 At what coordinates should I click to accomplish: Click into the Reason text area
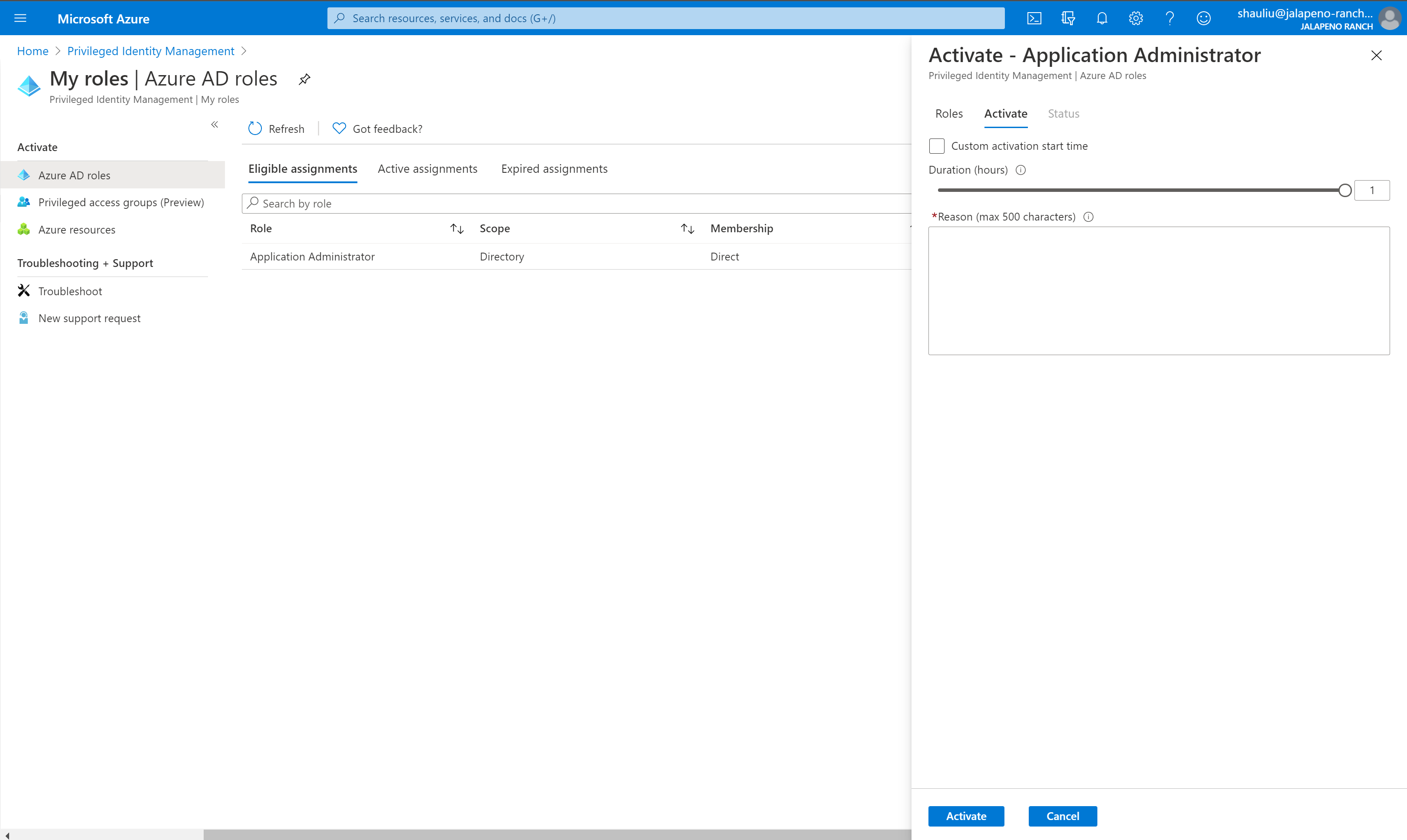pos(1159,291)
